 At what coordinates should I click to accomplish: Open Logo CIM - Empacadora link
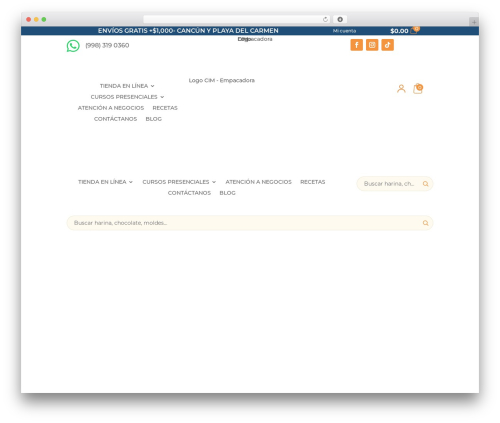(x=222, y=80)
